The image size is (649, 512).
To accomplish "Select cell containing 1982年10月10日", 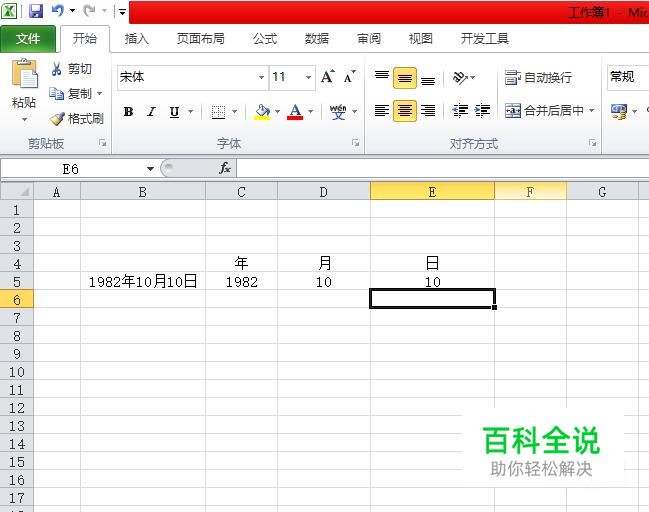I will (x=143, y=282).
